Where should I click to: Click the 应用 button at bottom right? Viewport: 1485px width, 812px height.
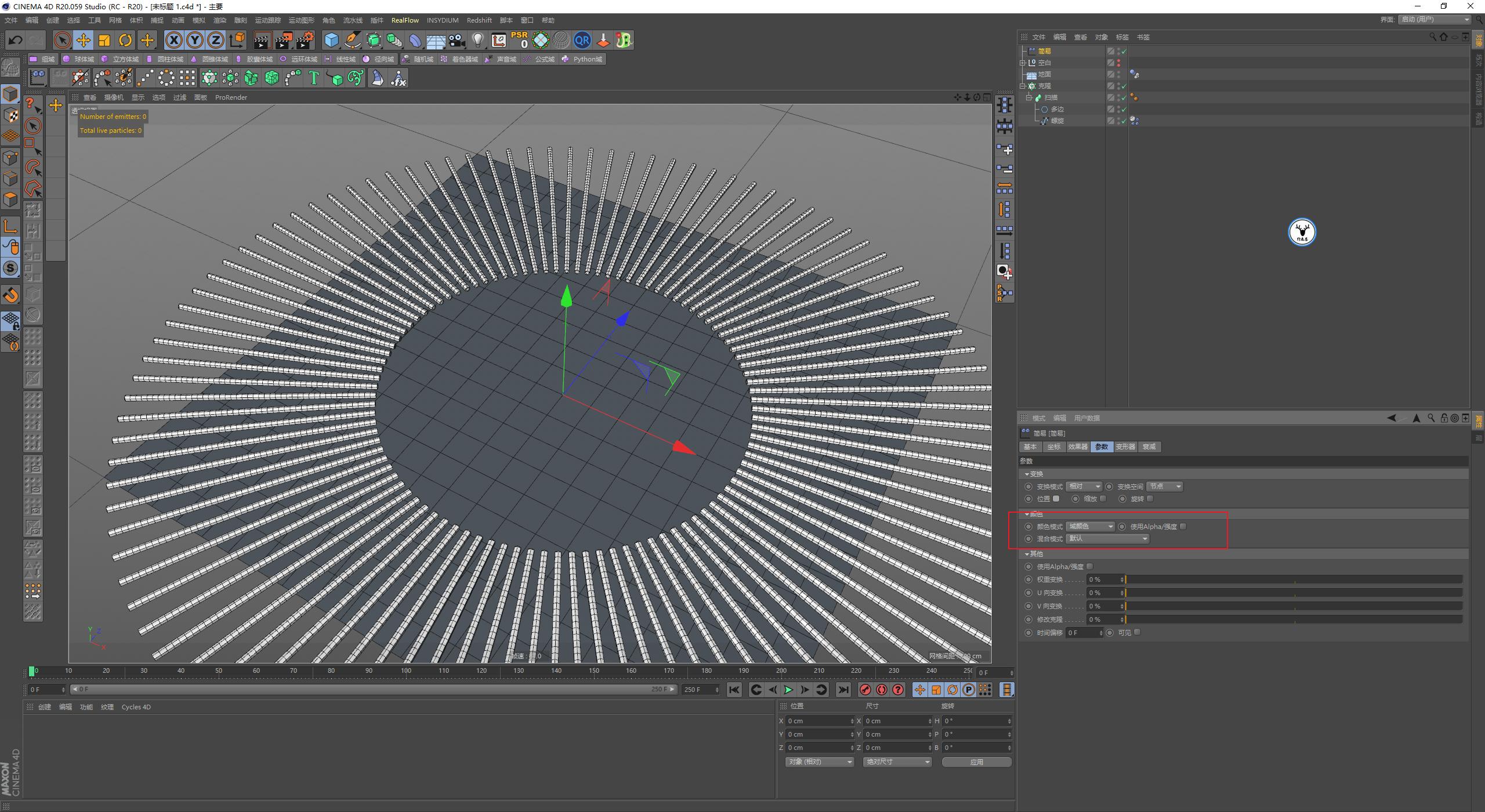click(x=976, y=762)
